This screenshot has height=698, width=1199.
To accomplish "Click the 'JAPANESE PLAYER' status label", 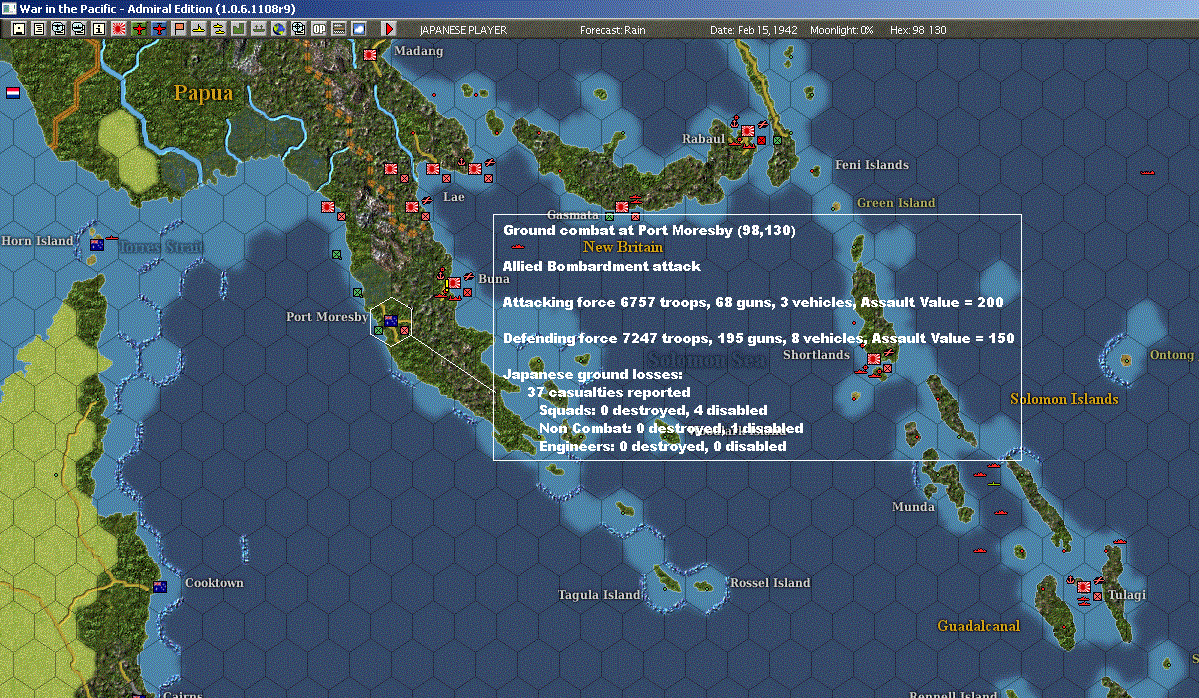I will (x=463, y=30).
